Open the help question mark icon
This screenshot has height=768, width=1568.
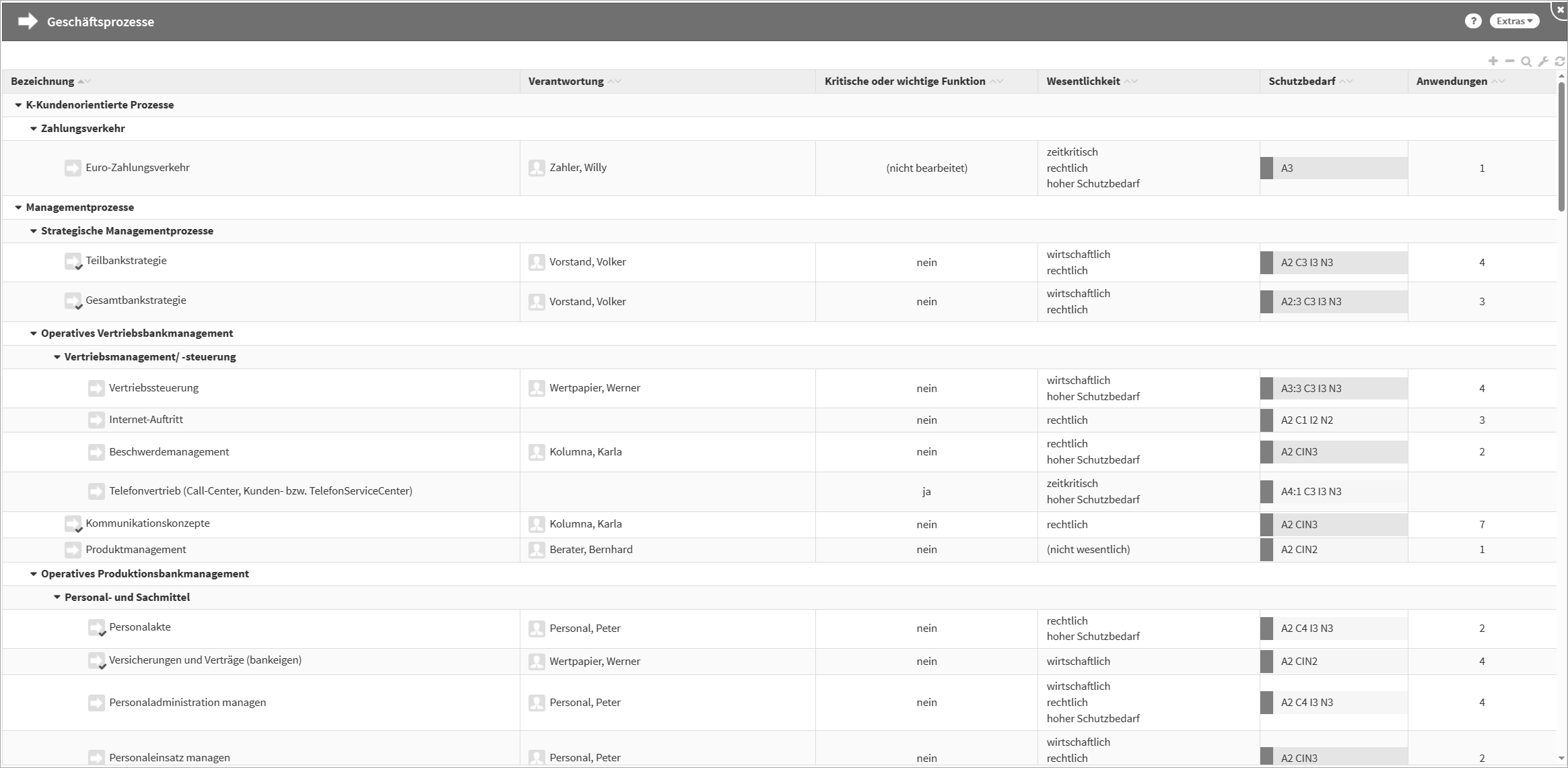(1473, 21)
